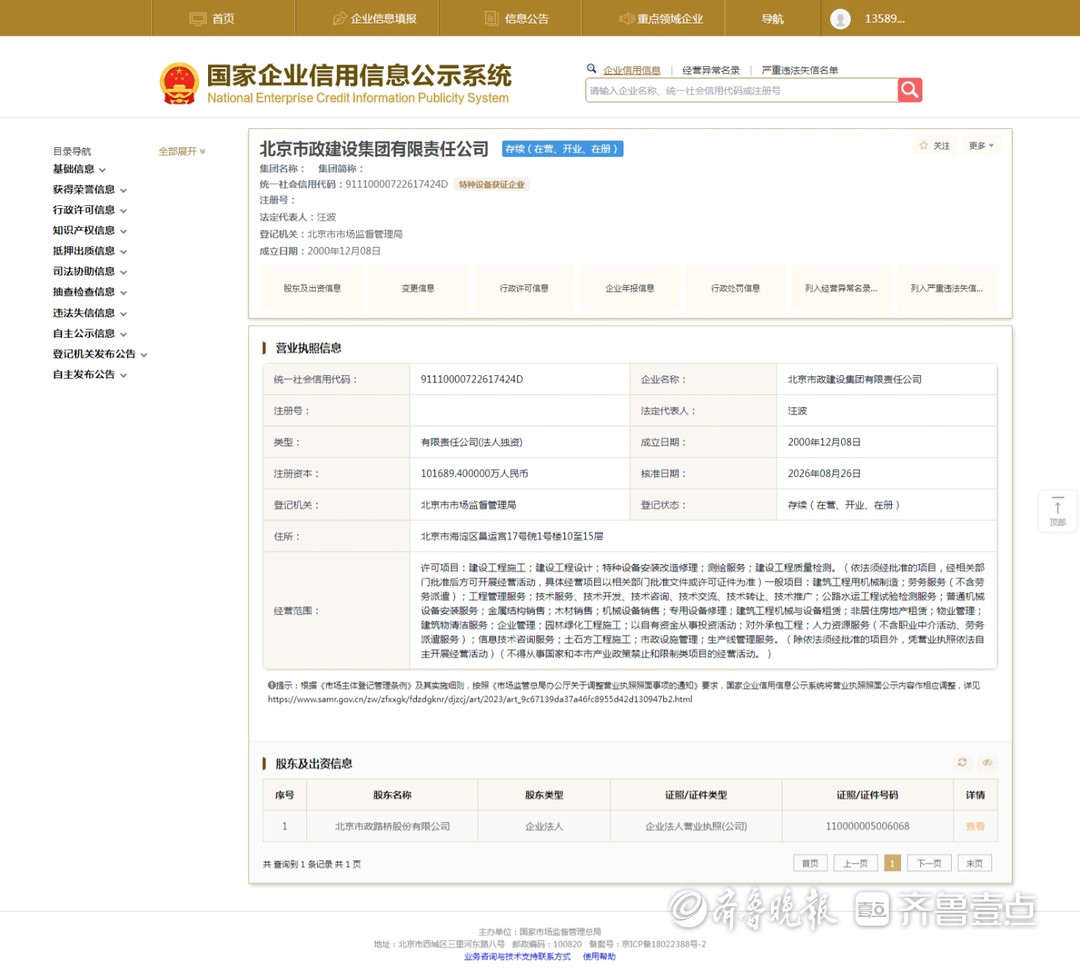The width and height of the screenshot is (1080, 975).
Task: Click the 末页 pagination button
Action: 975,863
